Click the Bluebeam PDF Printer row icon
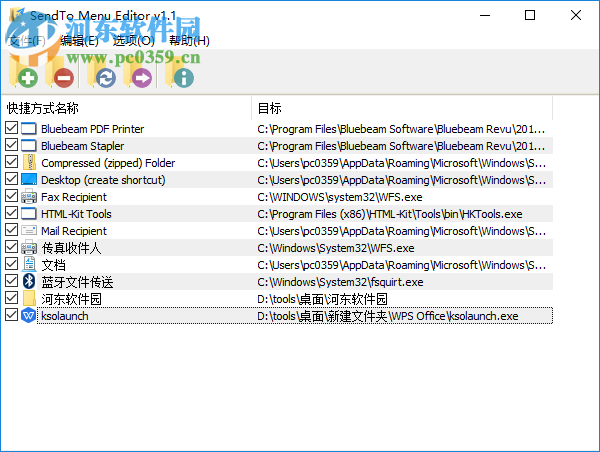The image size is (600, 452). [29, 129]
